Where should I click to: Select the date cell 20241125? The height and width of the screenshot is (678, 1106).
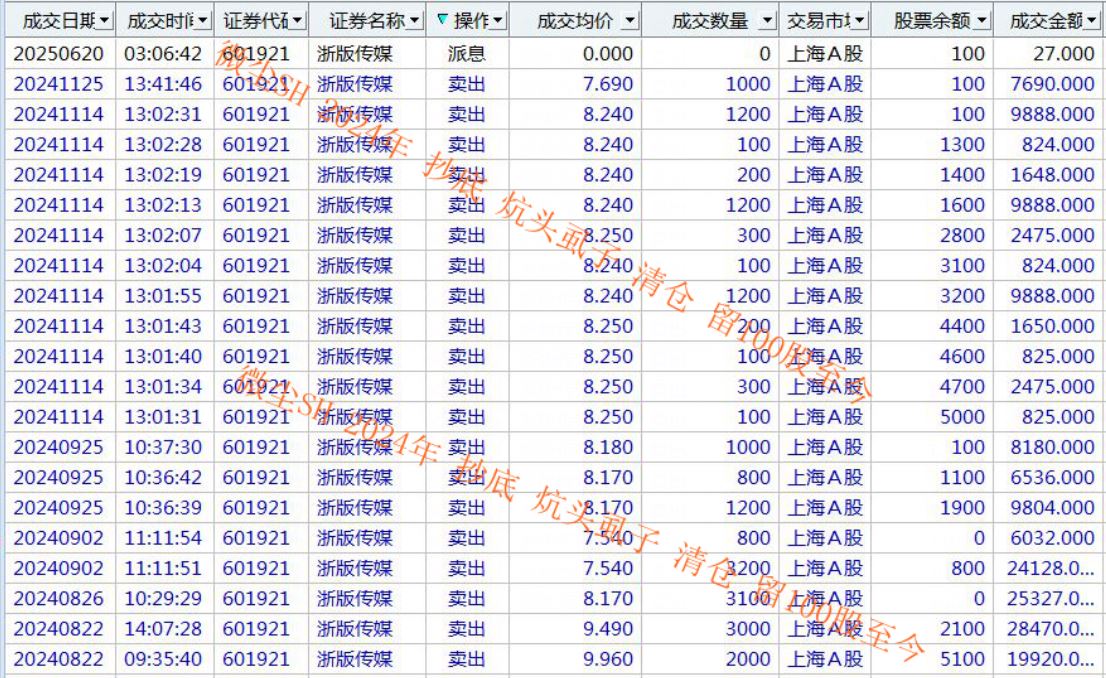[59, 84]
